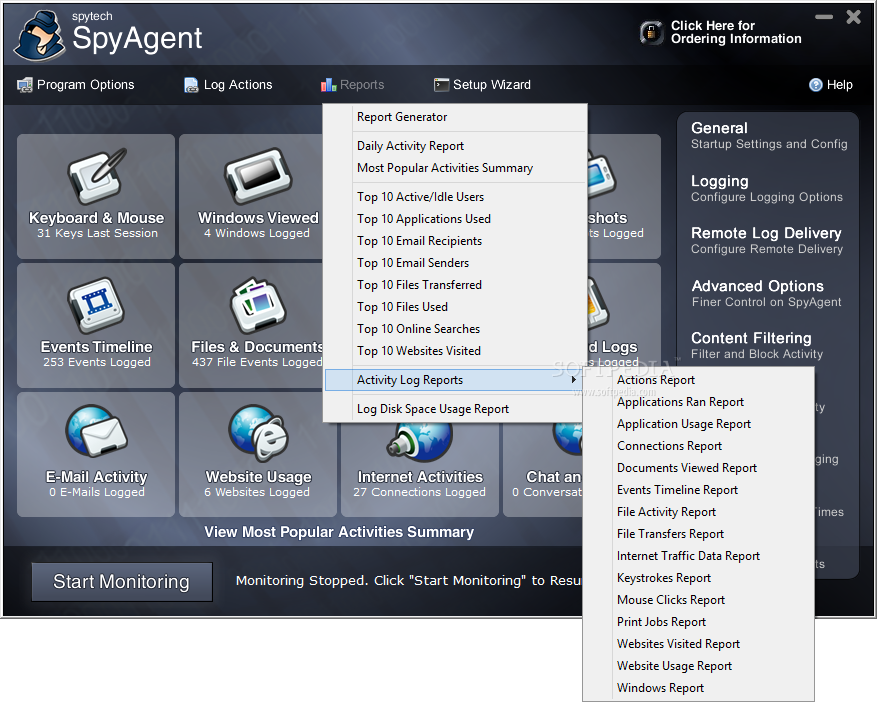
Task: Click the Reports bar chart icon
Action: coord(328,85)
